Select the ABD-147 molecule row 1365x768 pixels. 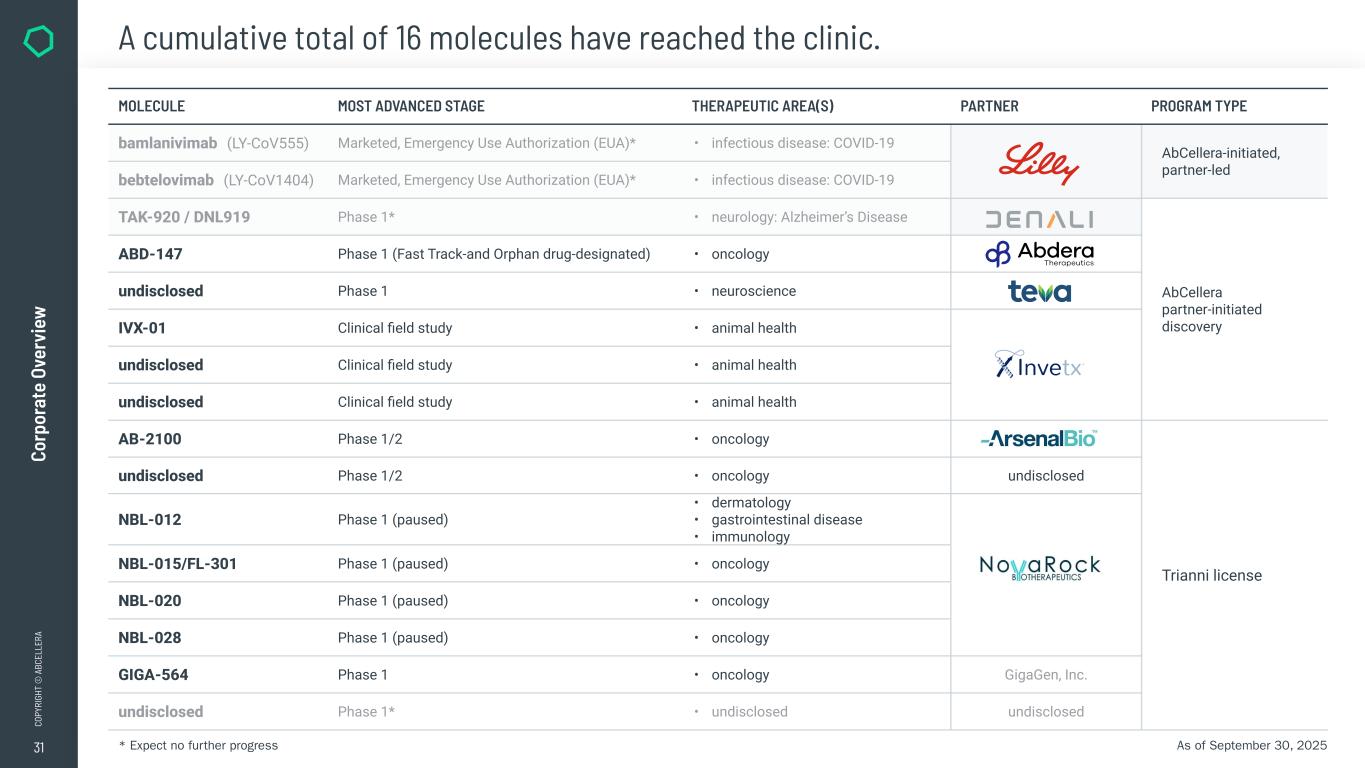click(x=151, y=254)
